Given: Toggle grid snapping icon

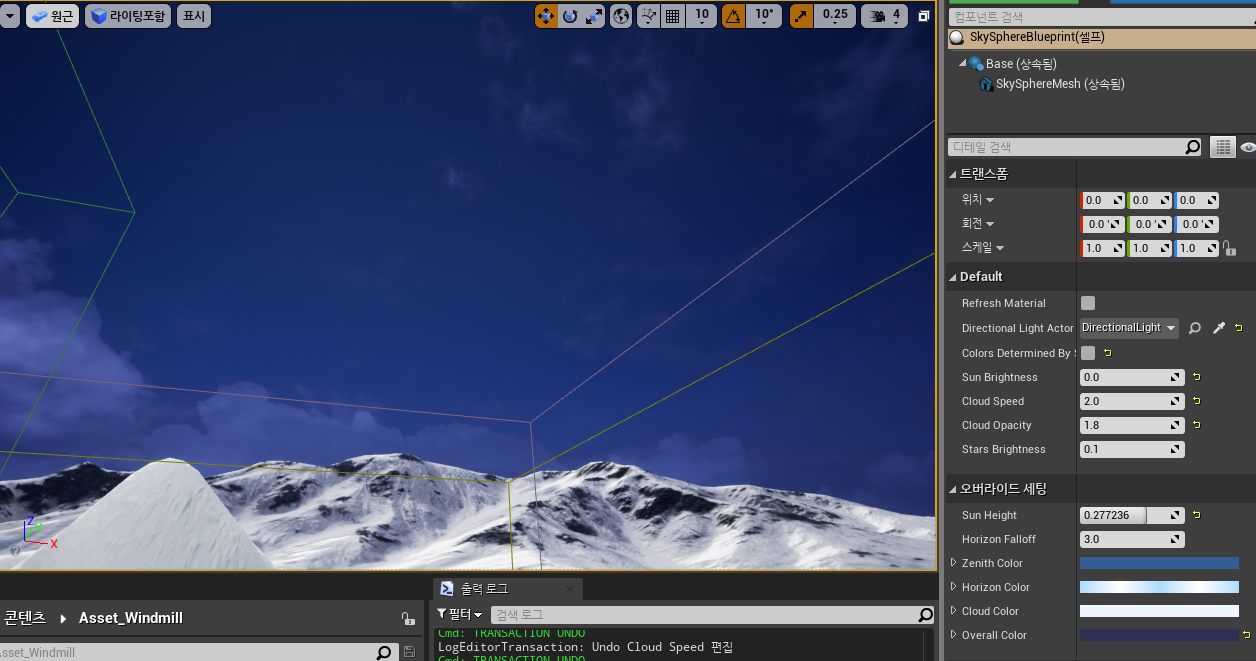Looking at the screenshot, I should (673, 16).
